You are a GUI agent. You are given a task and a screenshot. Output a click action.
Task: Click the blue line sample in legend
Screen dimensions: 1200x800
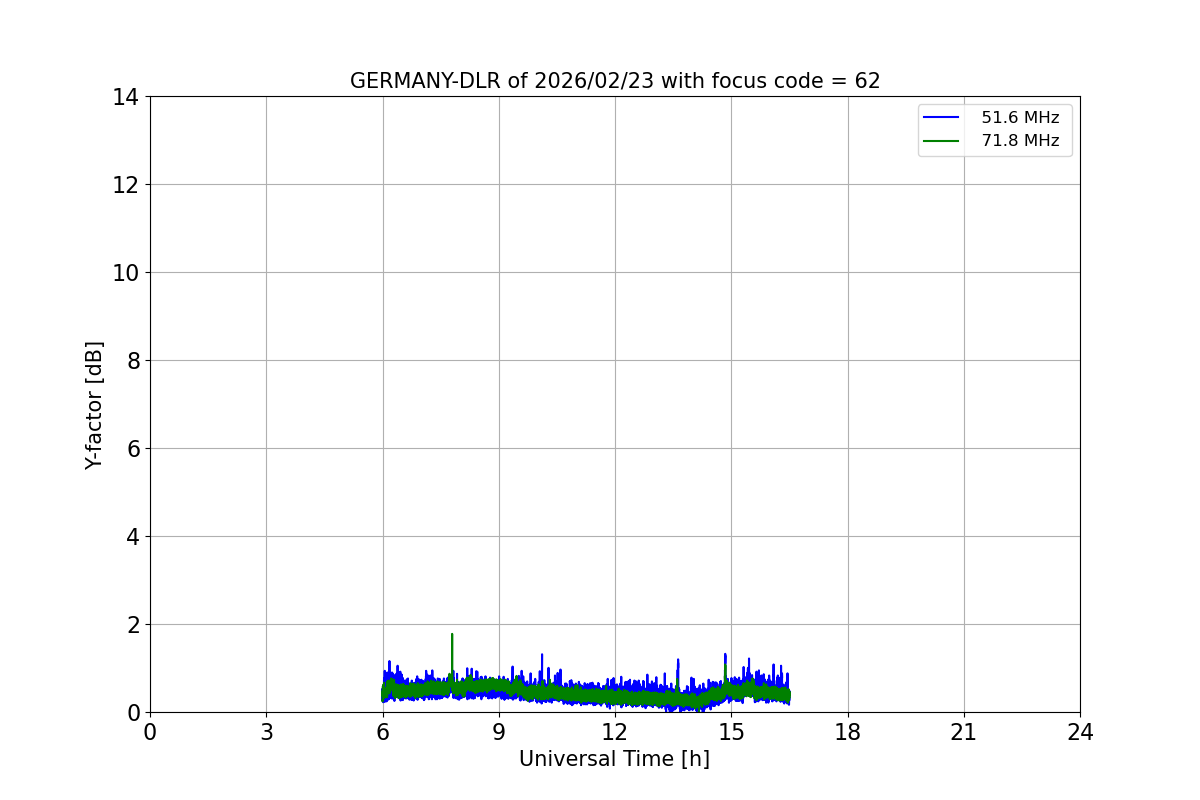[x=941, y=118]
